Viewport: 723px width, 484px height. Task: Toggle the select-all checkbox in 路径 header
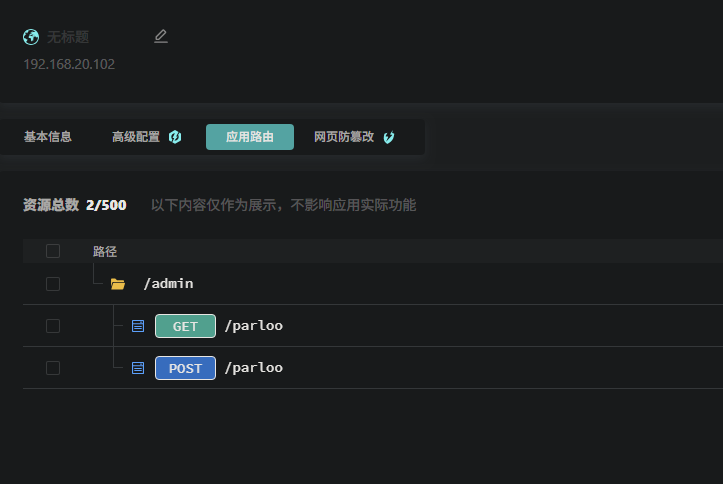pyautogui.click(x=53, y=251)
